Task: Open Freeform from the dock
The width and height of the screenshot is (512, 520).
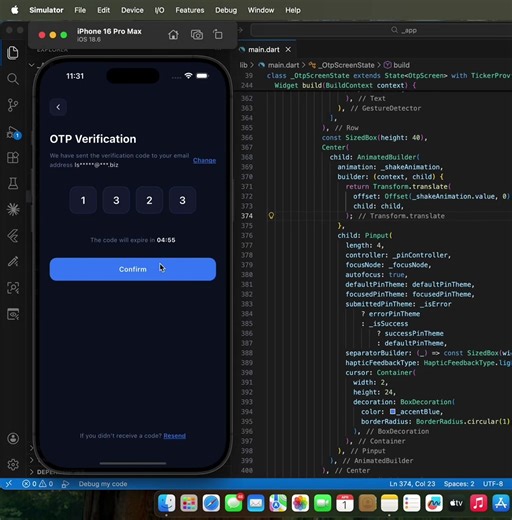Action: tap(434, 503)
